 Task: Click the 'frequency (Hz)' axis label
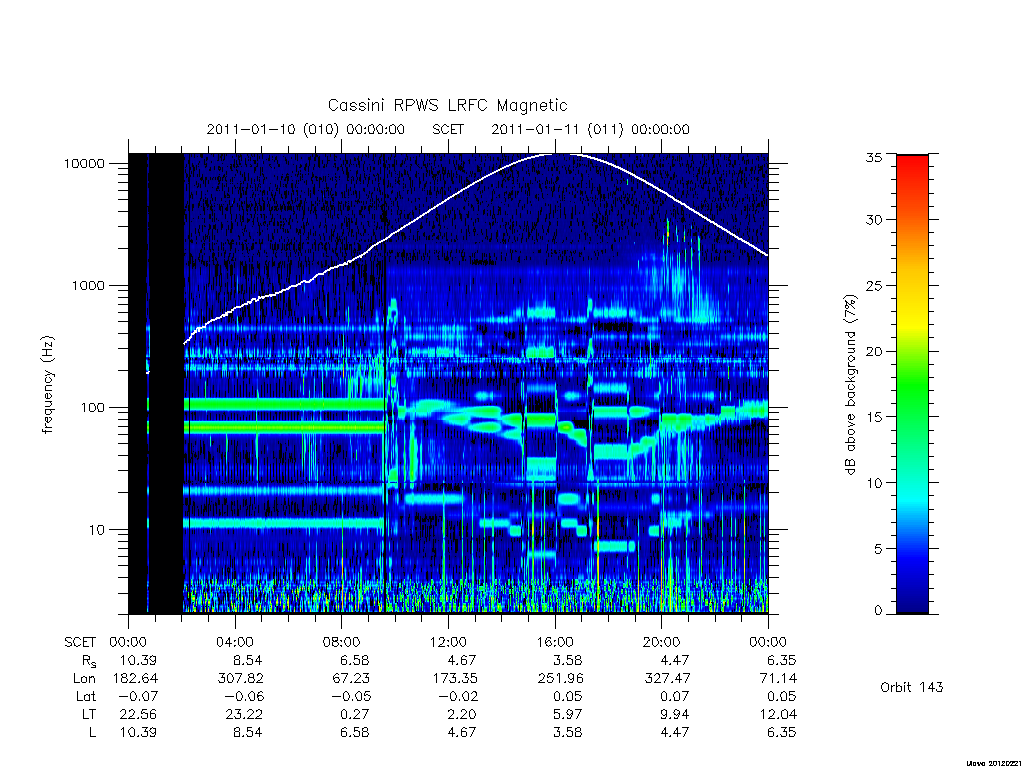(47, 385)
